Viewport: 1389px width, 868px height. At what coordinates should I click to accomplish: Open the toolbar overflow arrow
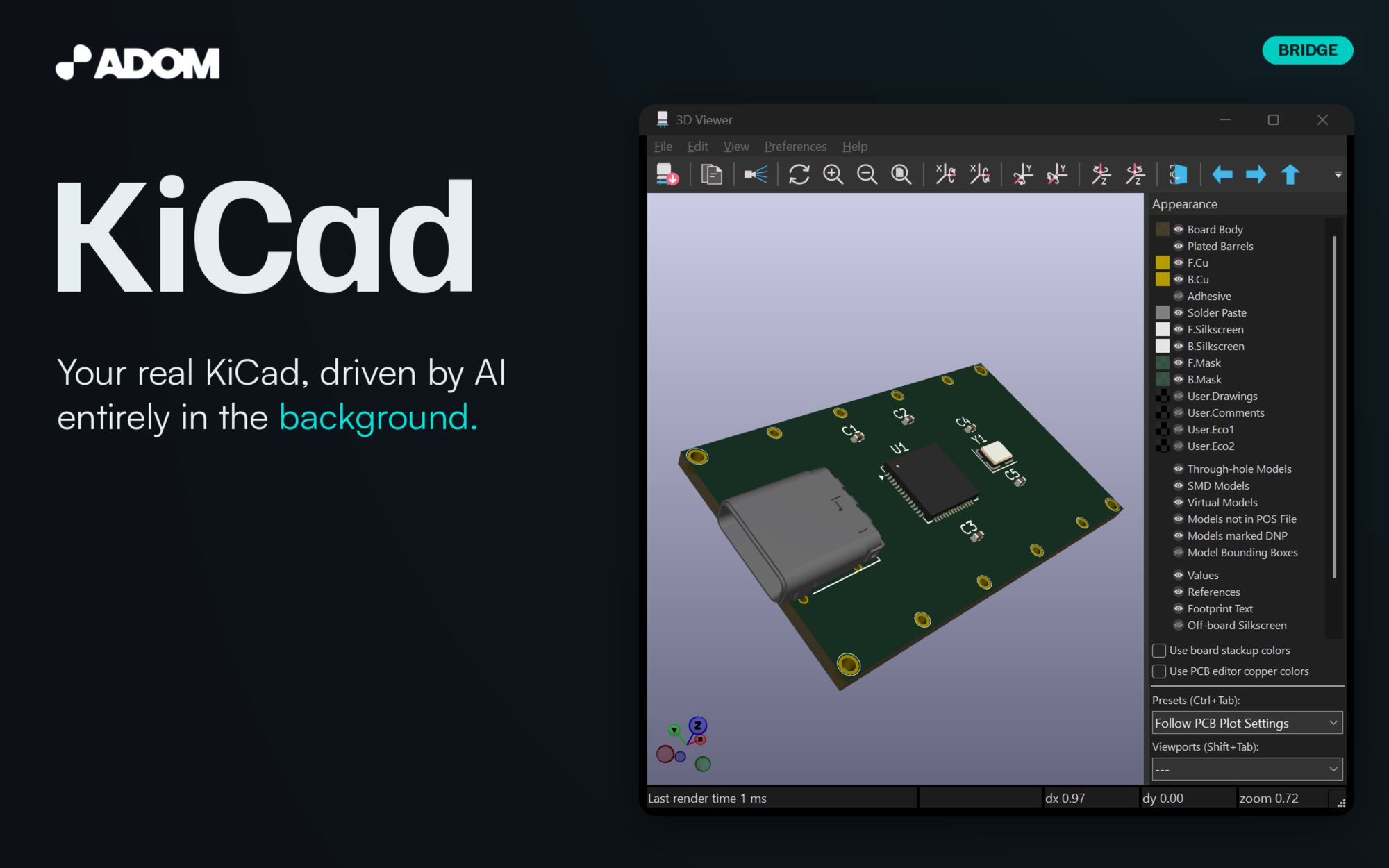1338,175
